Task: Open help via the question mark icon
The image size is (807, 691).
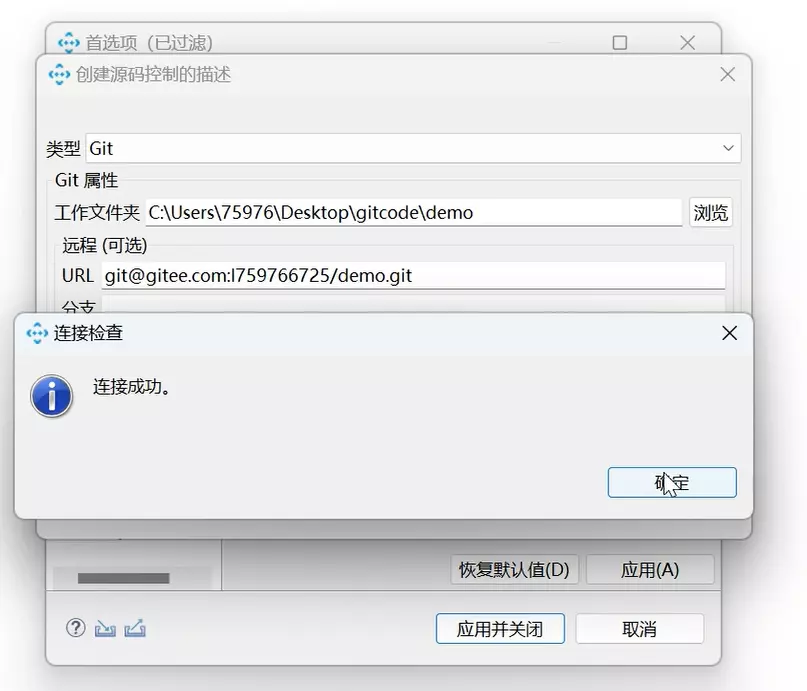Action: click(76, 628)
